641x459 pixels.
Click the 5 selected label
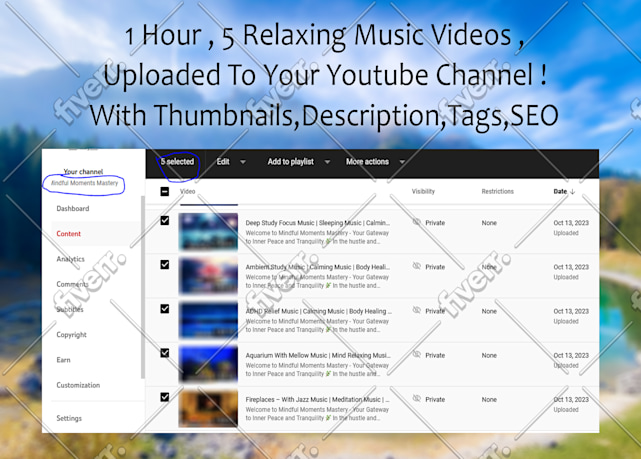(177, 162)
